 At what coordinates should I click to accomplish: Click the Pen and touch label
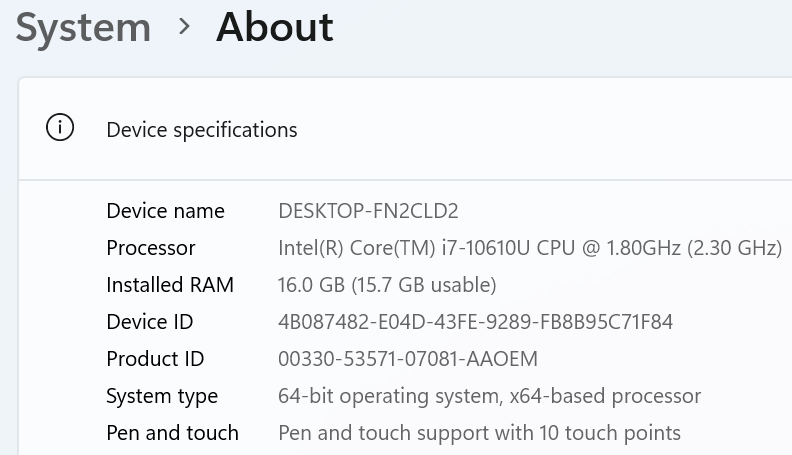click(x=172, y=433)
